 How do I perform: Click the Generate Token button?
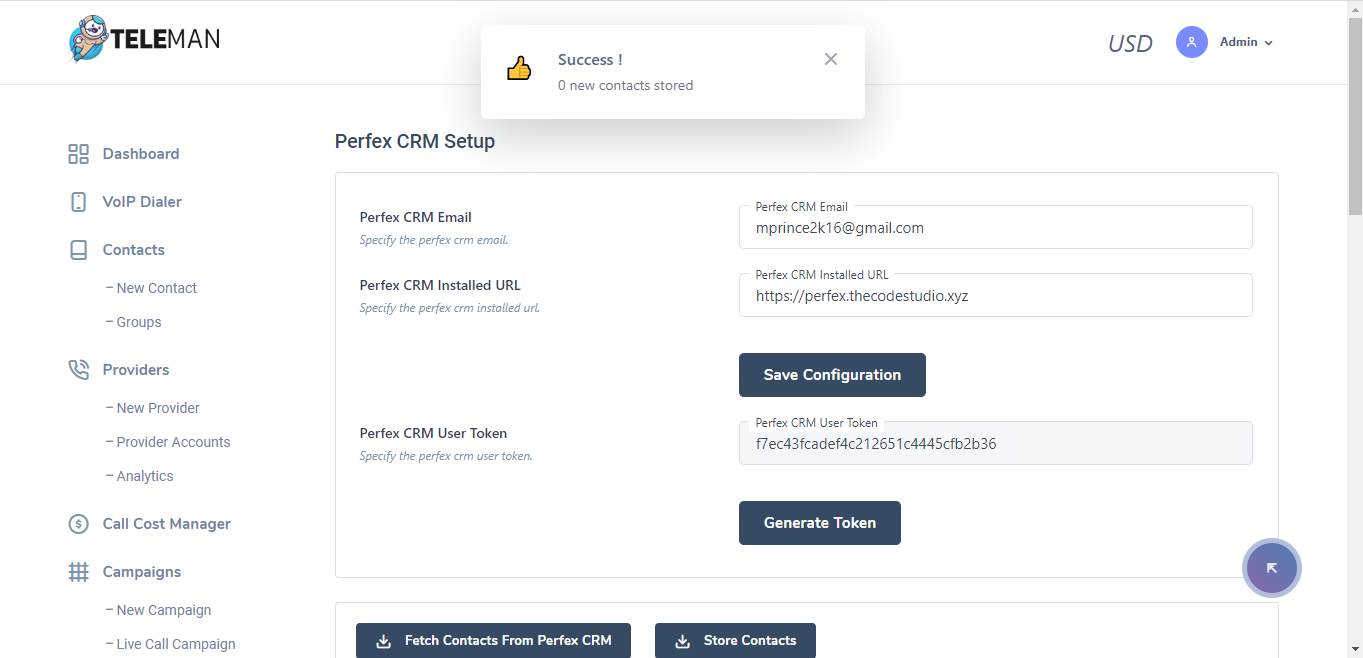tap(819, 522)
